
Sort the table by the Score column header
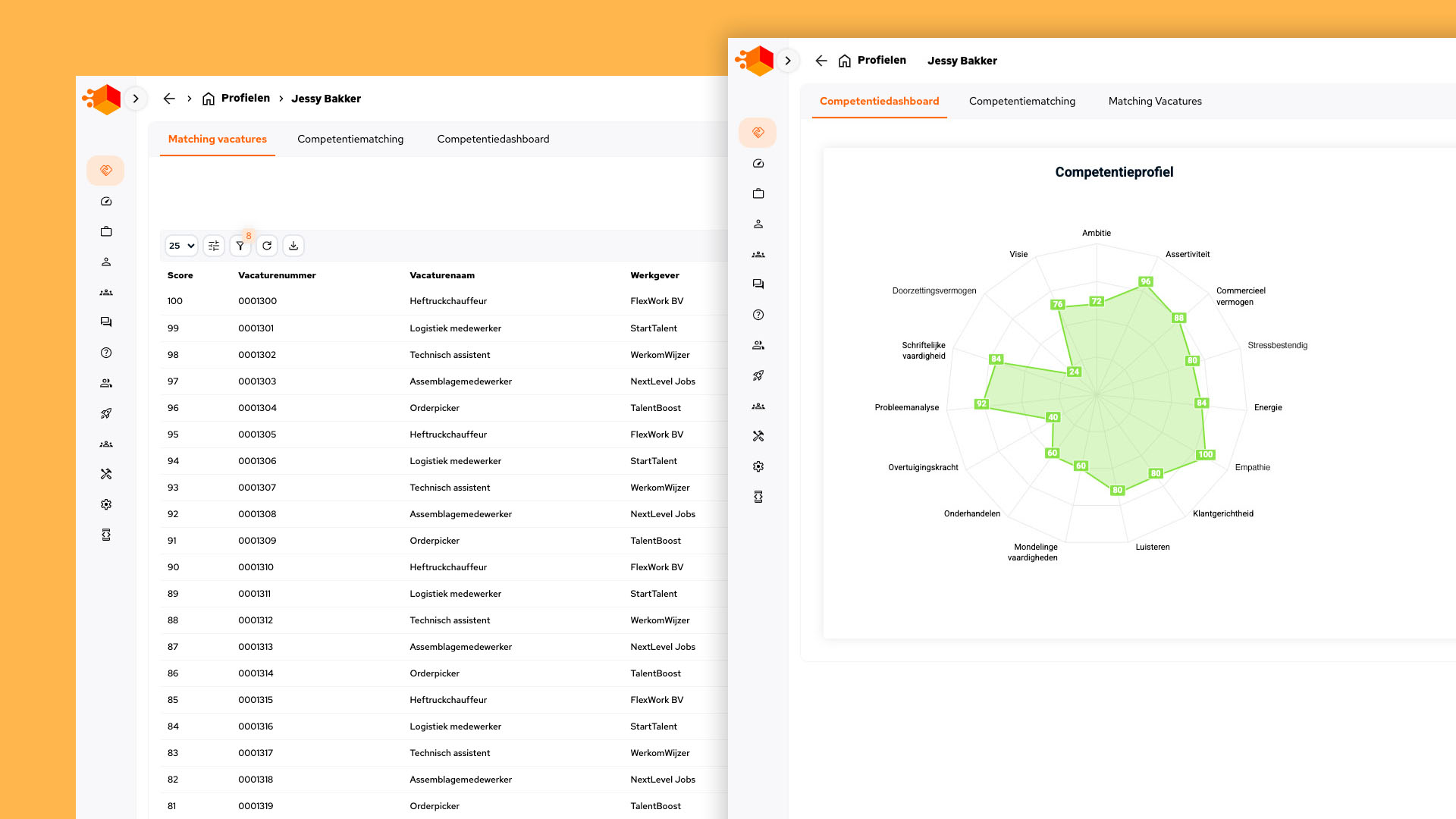(x=180, y=275)
